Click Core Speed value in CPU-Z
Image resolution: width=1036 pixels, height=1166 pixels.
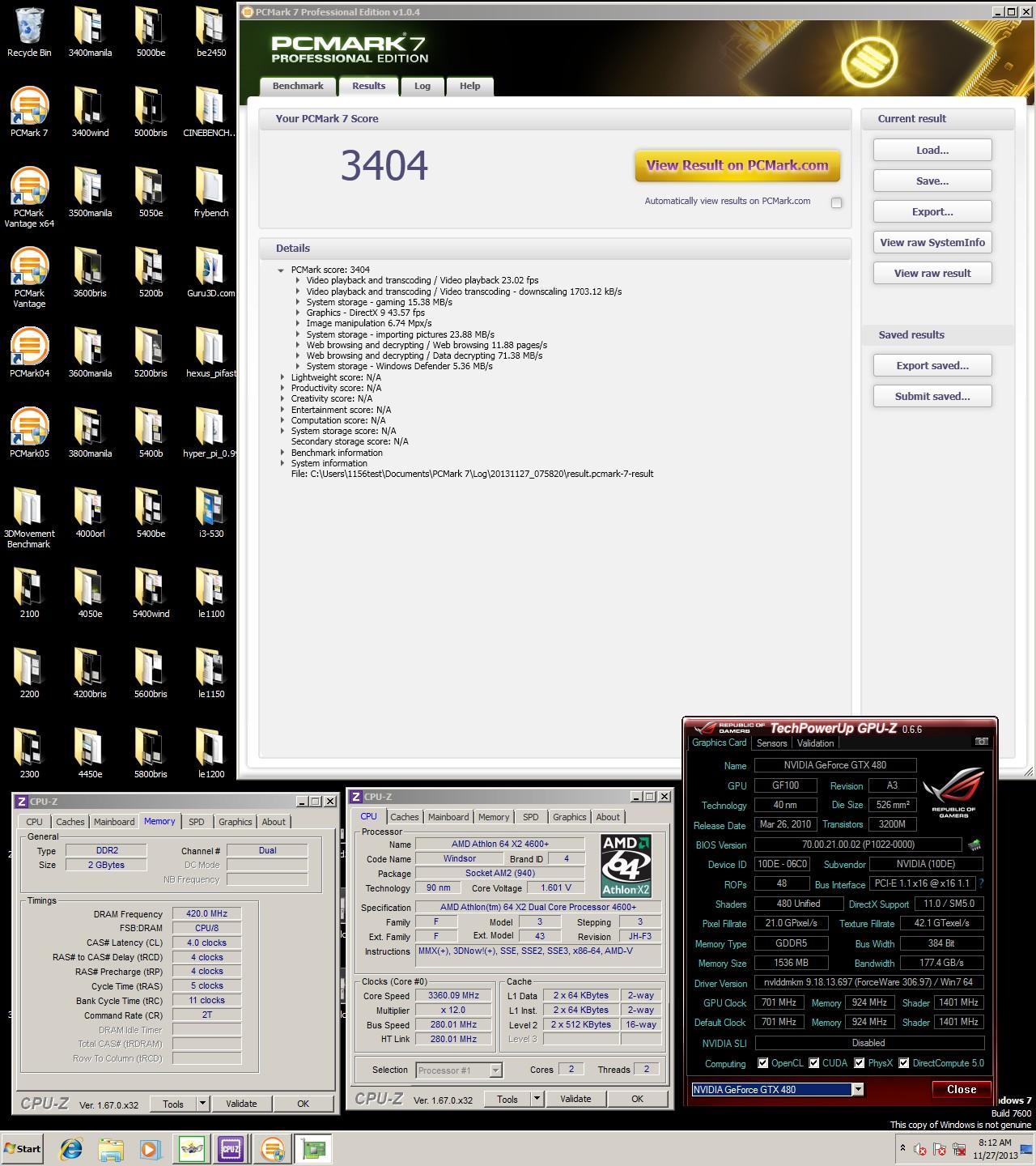453,996
